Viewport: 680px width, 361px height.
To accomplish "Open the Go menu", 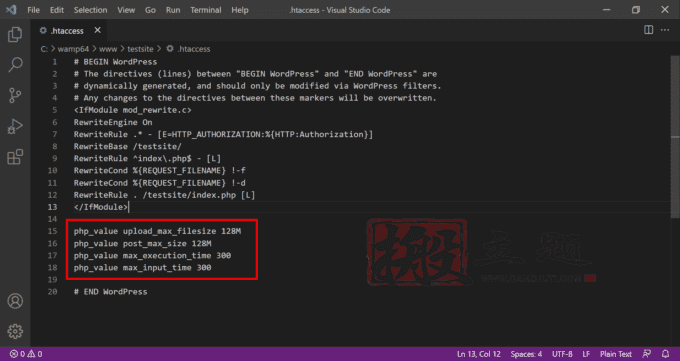I will click(150, 10).
